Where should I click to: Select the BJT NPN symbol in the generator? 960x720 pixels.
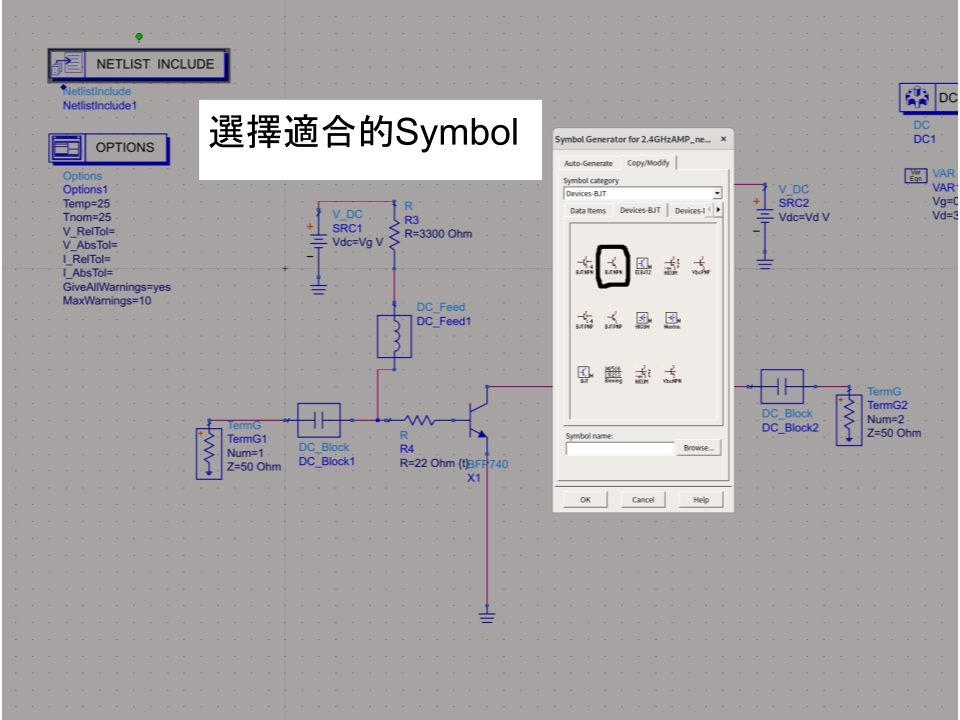[x=613, y=264]
